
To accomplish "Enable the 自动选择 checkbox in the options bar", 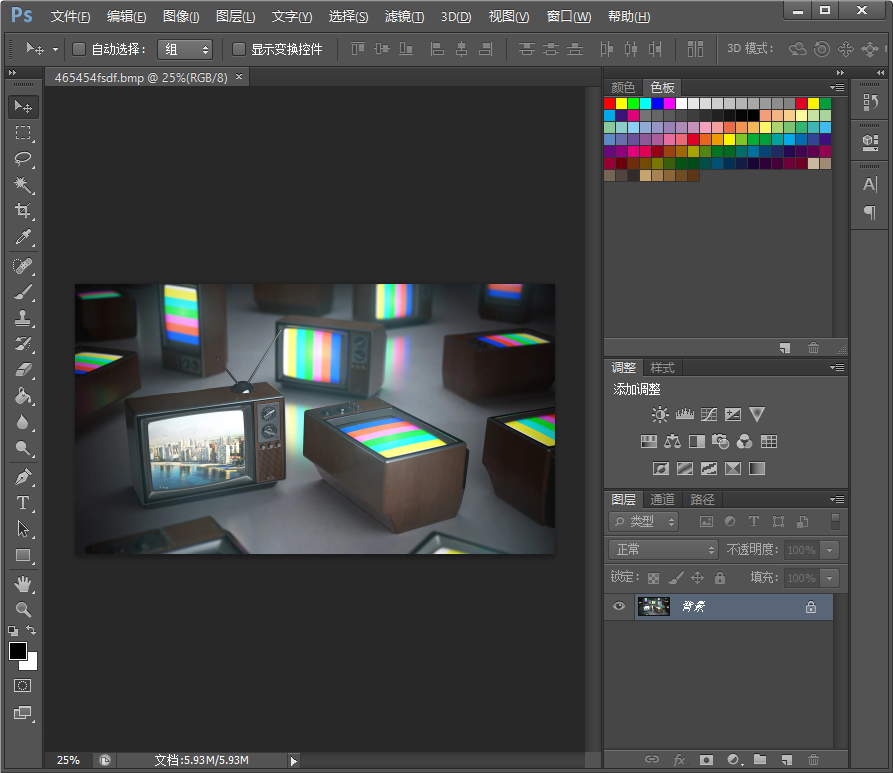I will click(77, 48).
